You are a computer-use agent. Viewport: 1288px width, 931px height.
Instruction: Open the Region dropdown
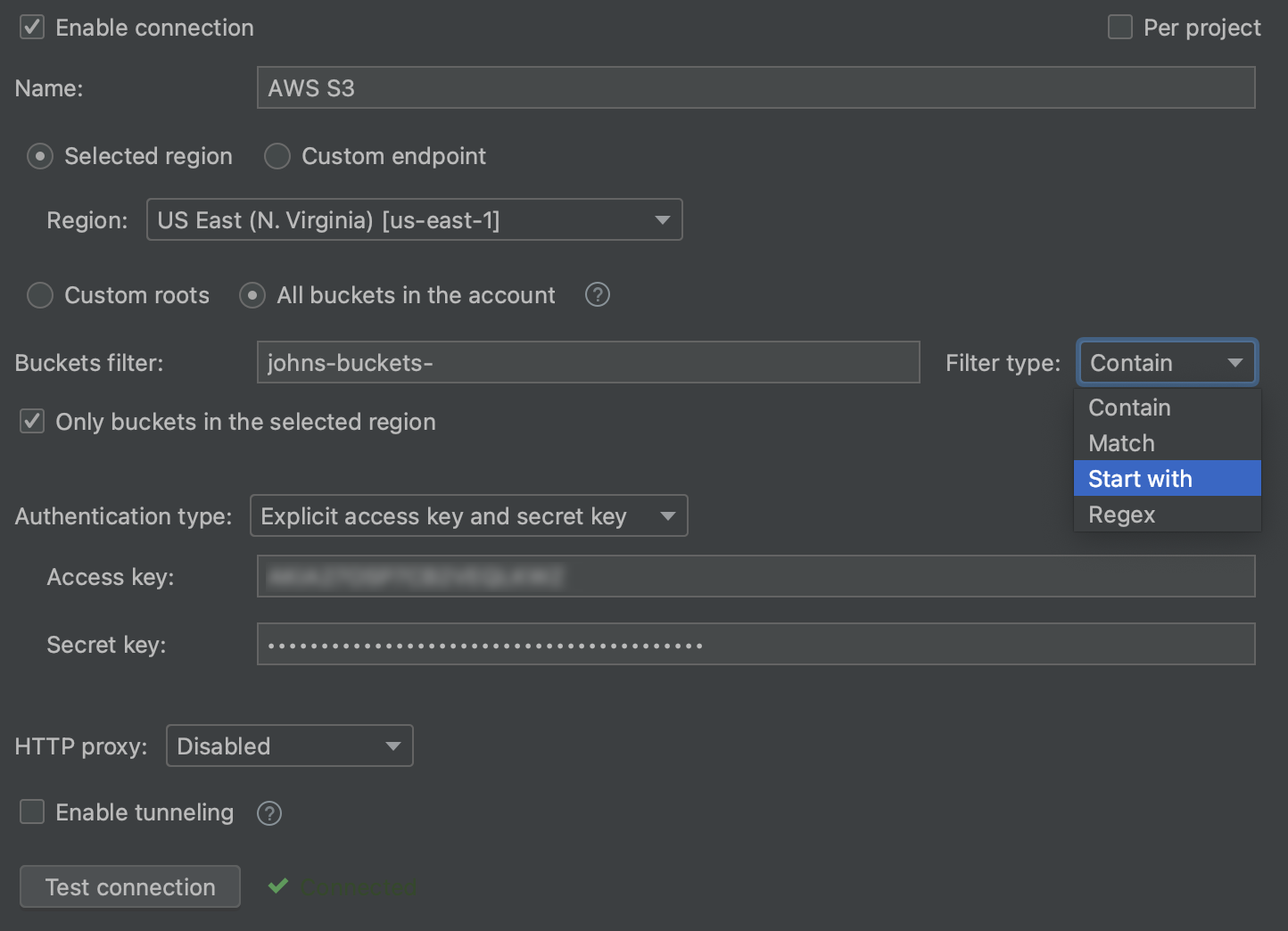point(660,219)
